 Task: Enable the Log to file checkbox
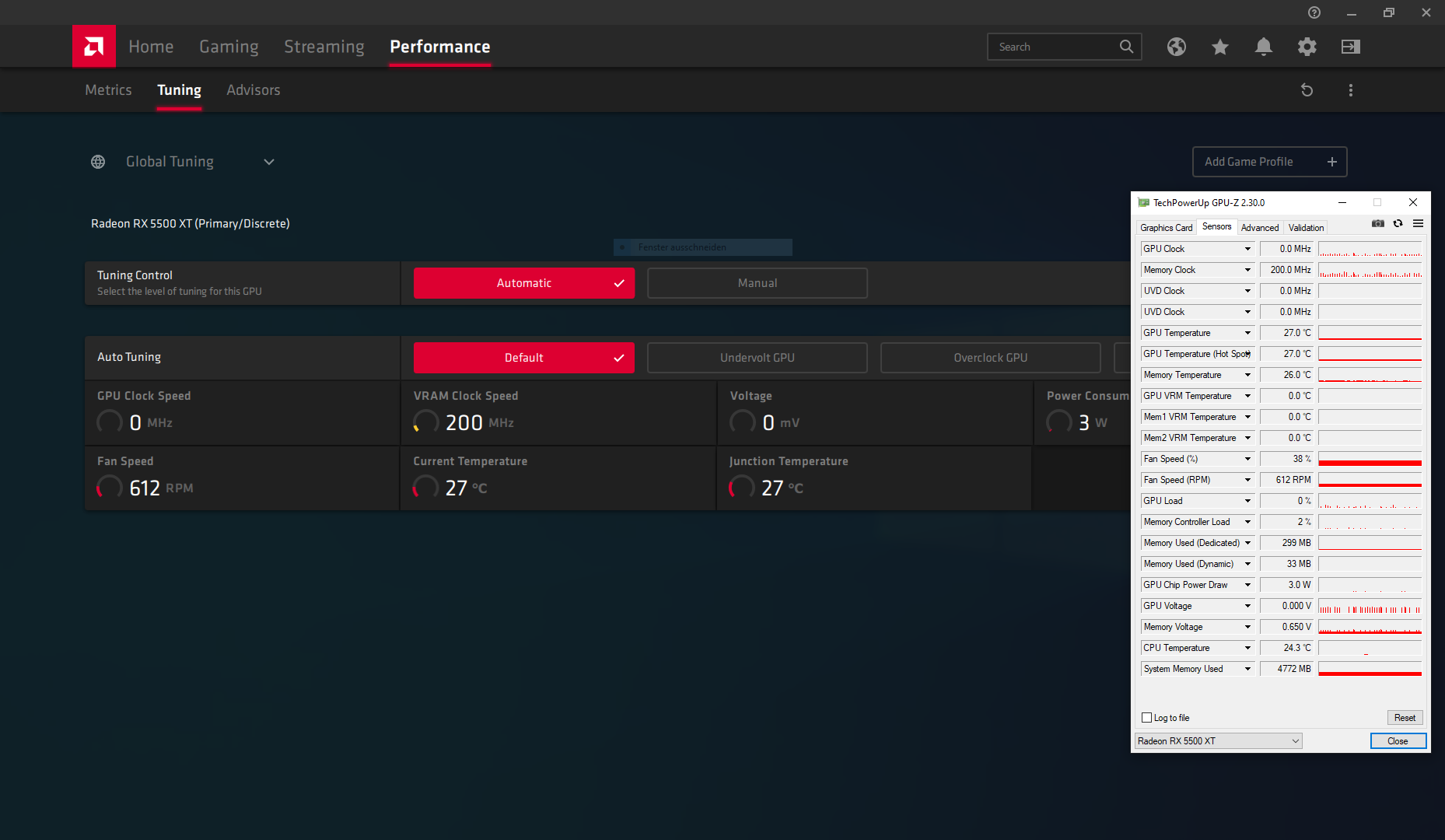[x=1146, y=718]
